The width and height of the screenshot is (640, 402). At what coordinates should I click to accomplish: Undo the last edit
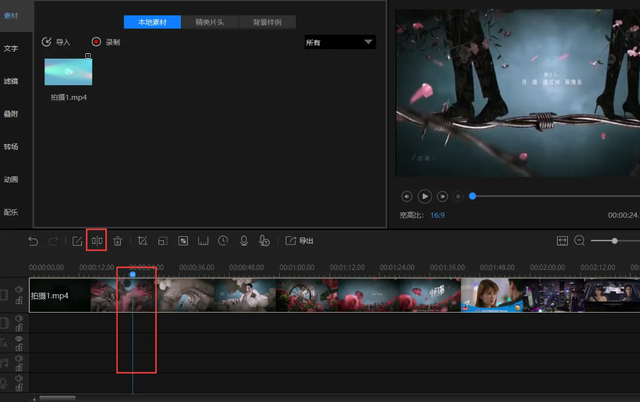(x=33, y=241)
